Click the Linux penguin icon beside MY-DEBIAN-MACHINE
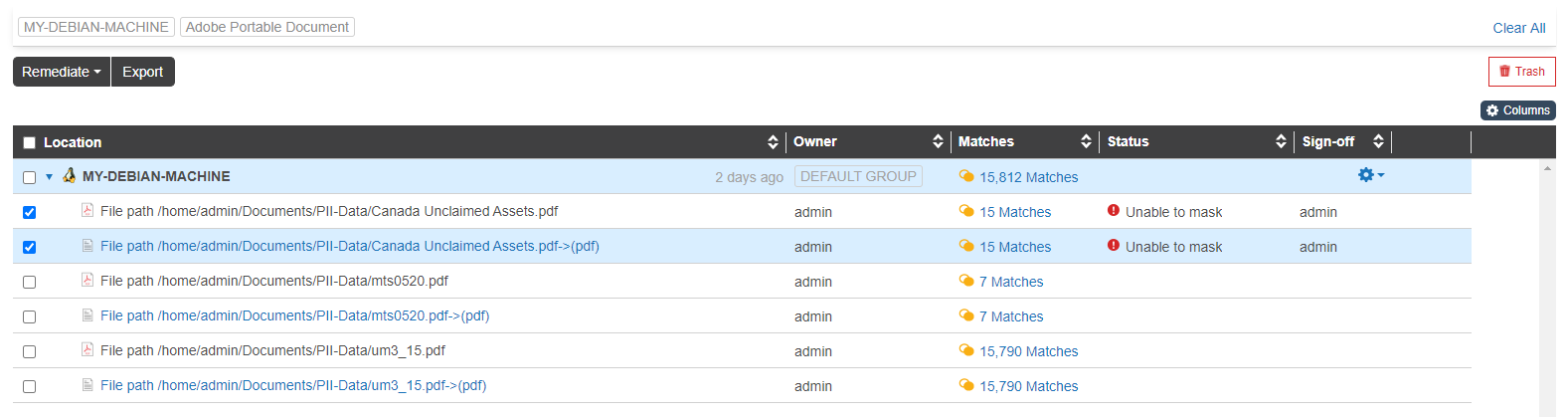This screenshot has height=417, width=1568. [69, 175]
